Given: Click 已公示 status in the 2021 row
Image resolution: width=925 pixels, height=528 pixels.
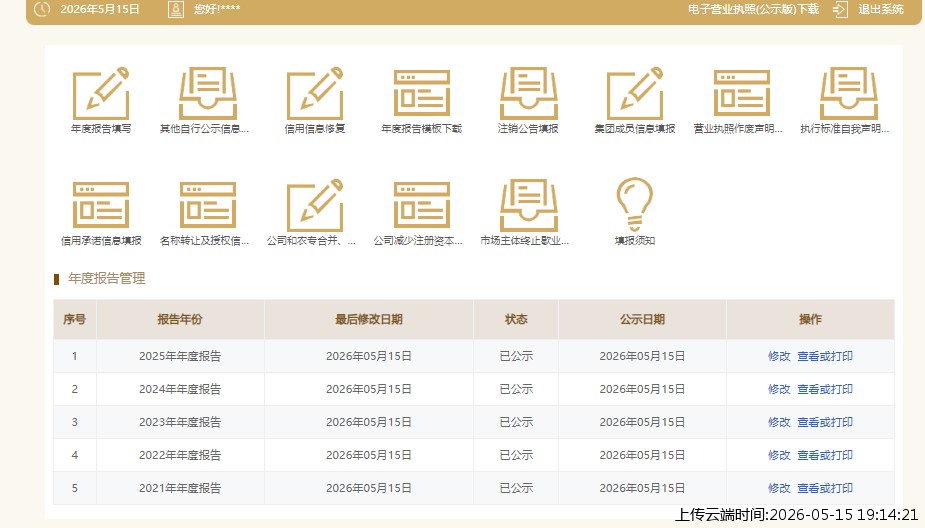Looking at the screenshot, I should coord(516,488).
